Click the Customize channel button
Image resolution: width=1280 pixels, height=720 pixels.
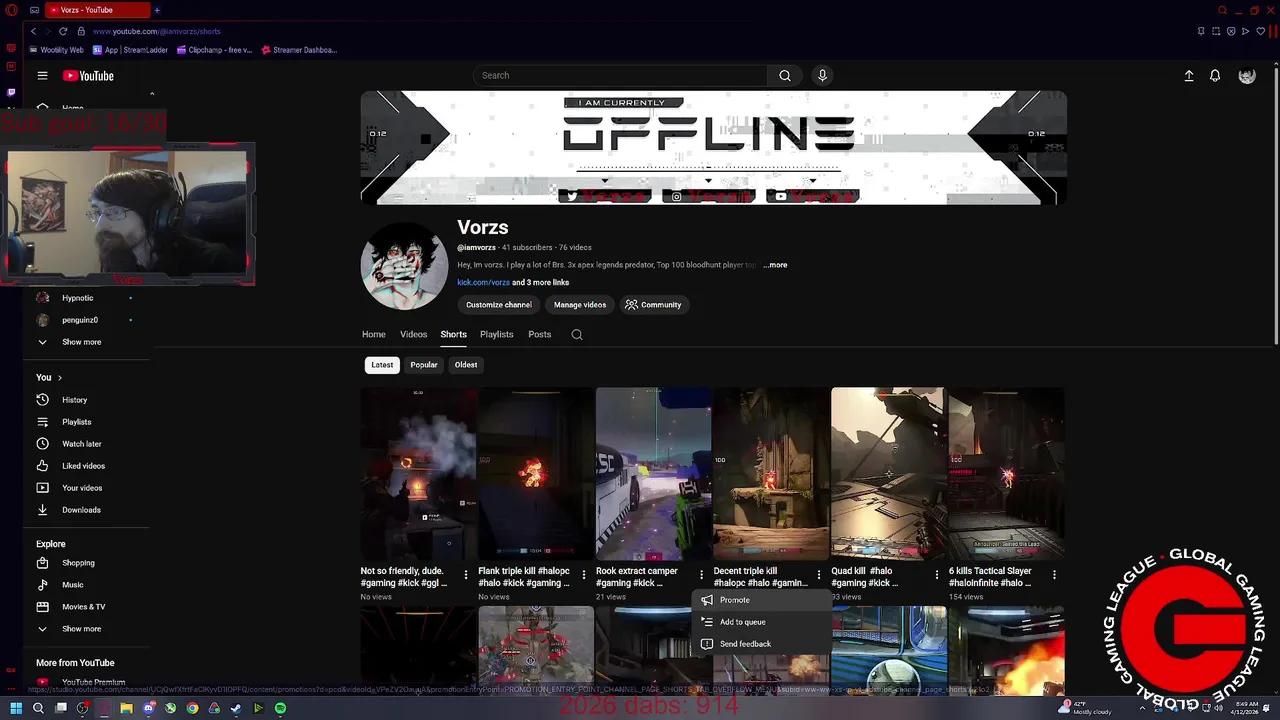coord(499,305)
